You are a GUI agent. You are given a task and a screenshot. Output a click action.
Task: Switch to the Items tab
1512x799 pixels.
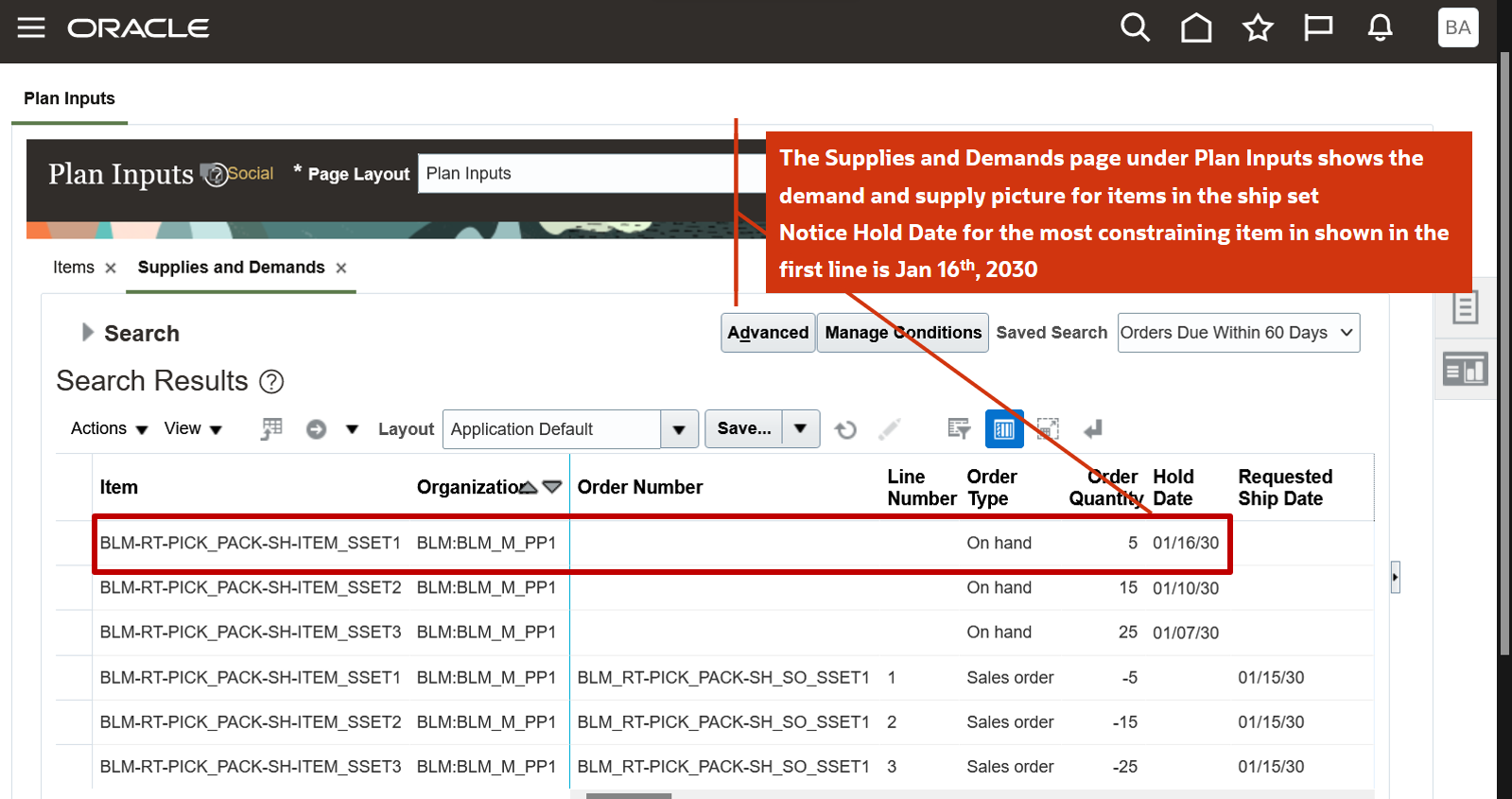point(74,268)
